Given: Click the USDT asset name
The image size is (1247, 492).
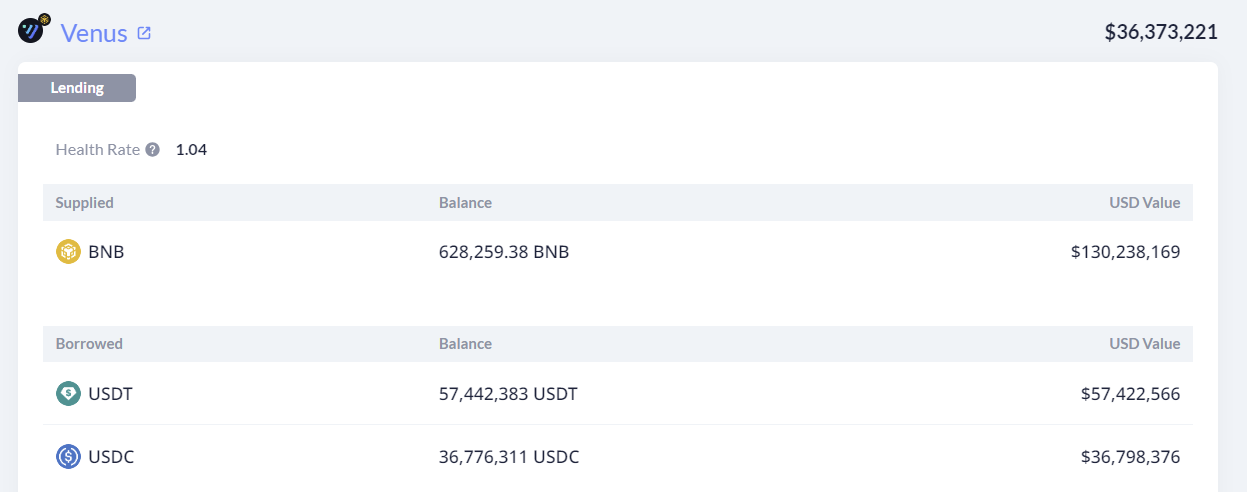Looking at the screenshot, I should 110,394.
